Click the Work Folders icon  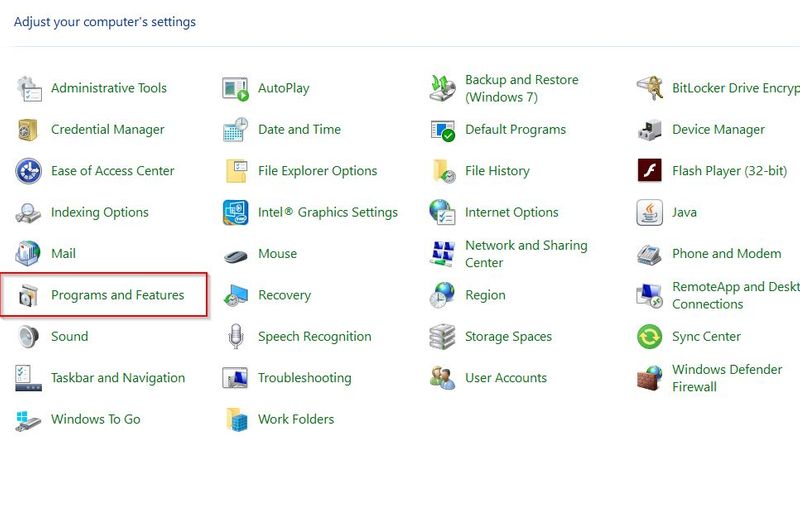[237, 420]
